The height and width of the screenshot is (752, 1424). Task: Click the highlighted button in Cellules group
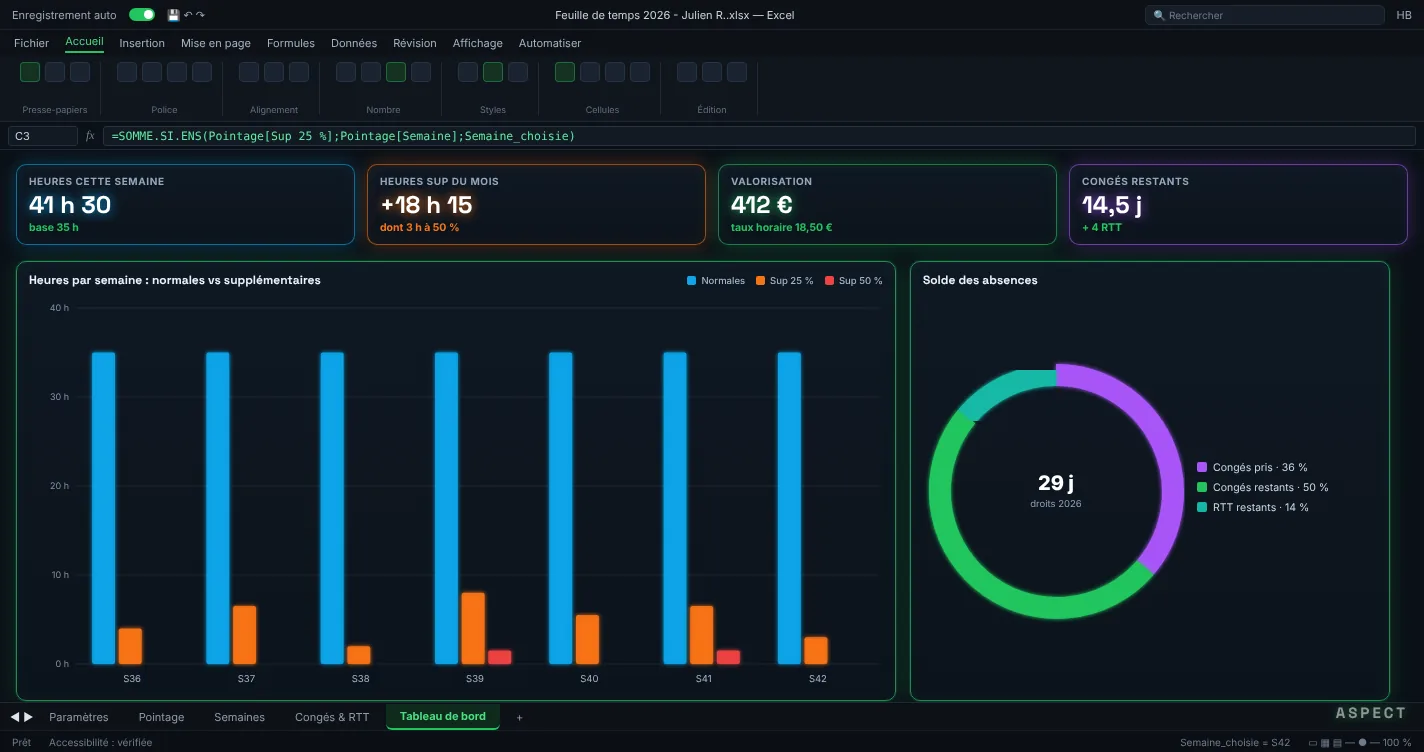pyautogui.click(x=565, y=72)
